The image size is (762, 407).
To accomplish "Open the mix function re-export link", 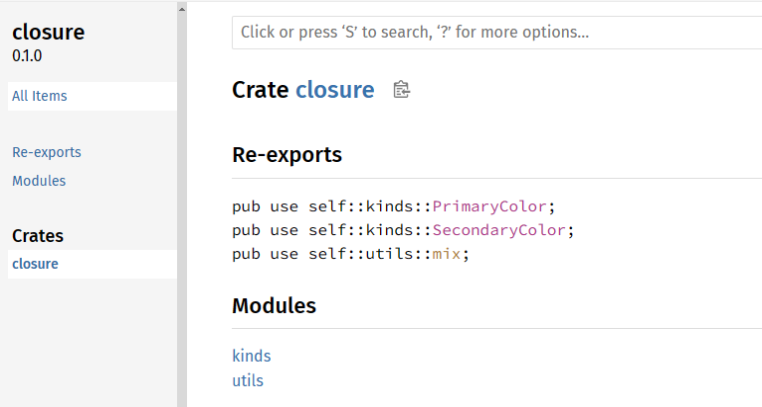I will pyautogui.click(x=447, y=254).
